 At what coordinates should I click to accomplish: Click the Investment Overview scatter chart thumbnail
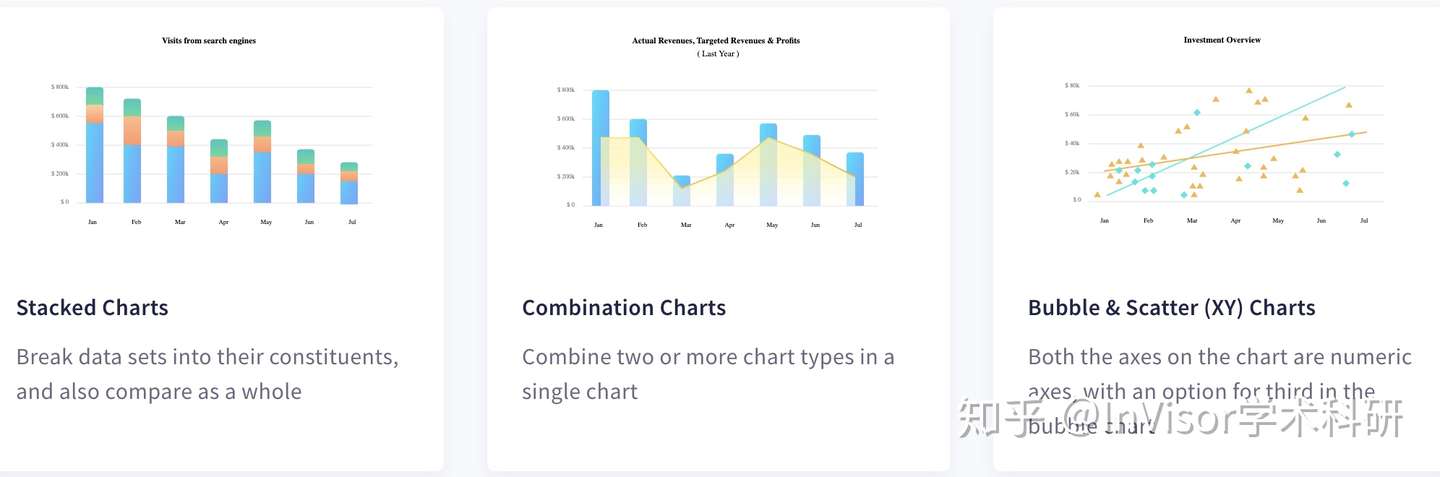click(x=1222, y=131)
